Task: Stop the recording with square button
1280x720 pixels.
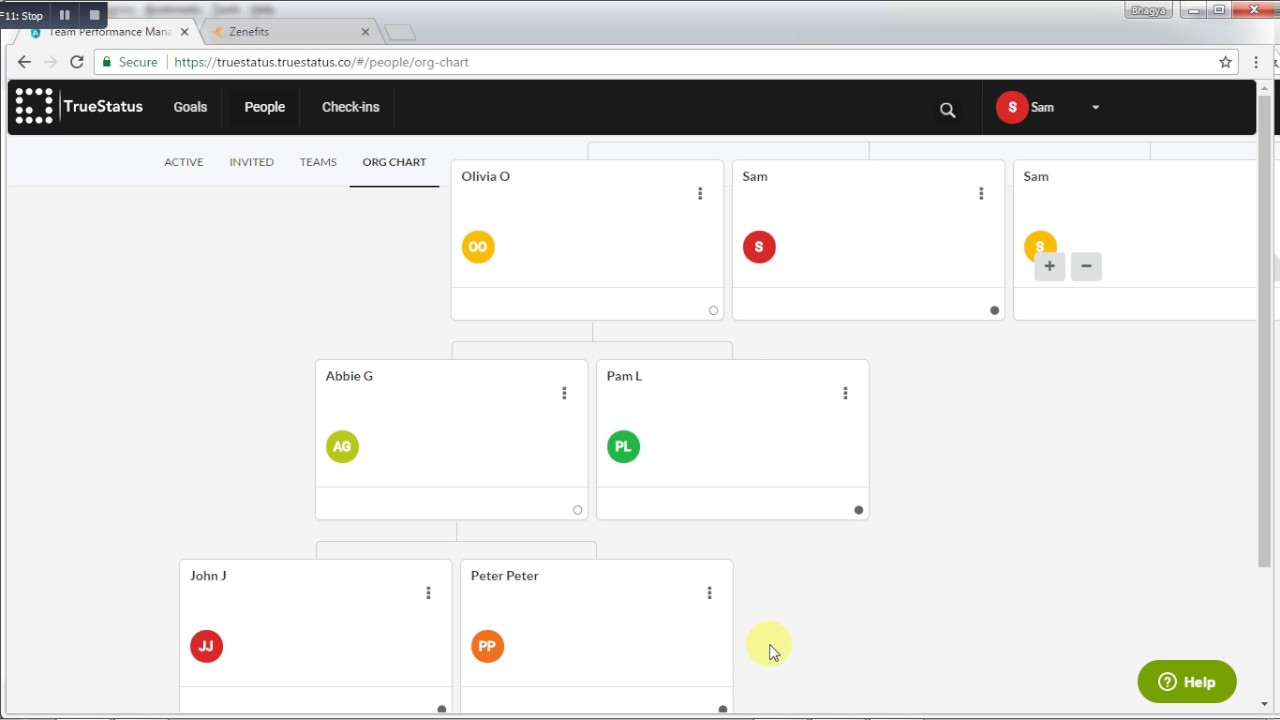Action: click(x=95, y=15)
